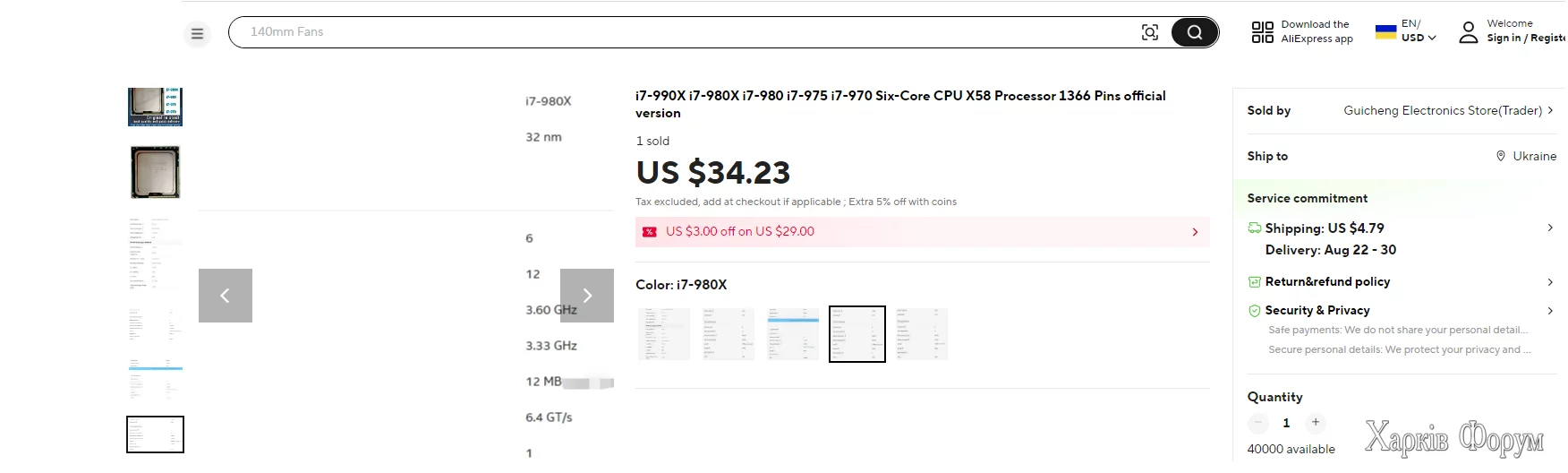Click the Ukraine ship-to location pin
This screenshot has width=1568, height=473.
click(x=1501, y=156)
